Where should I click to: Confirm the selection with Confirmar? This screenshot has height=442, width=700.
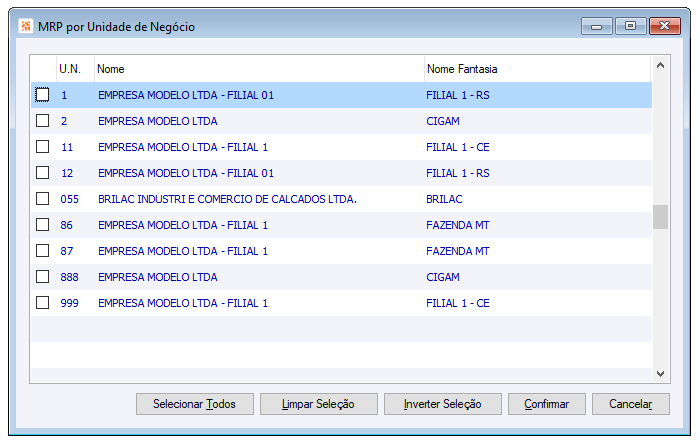pyautogui.click(x=547, y=404)
